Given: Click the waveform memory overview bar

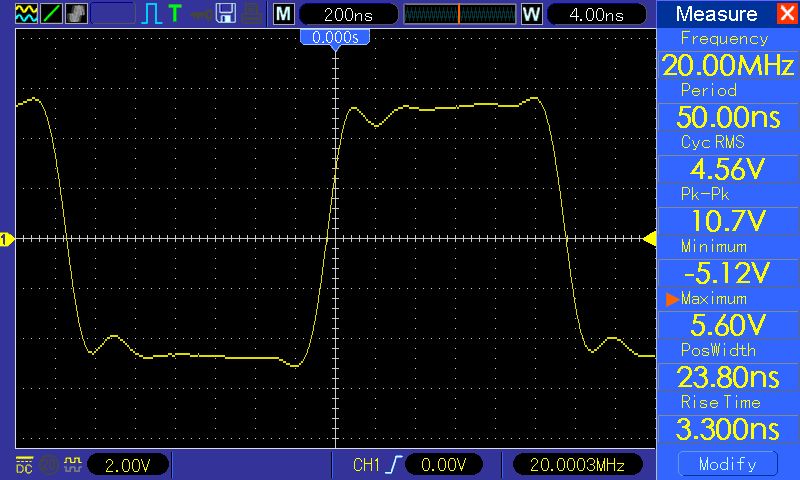Looking at the screenshot, I should tap(460, 14).
